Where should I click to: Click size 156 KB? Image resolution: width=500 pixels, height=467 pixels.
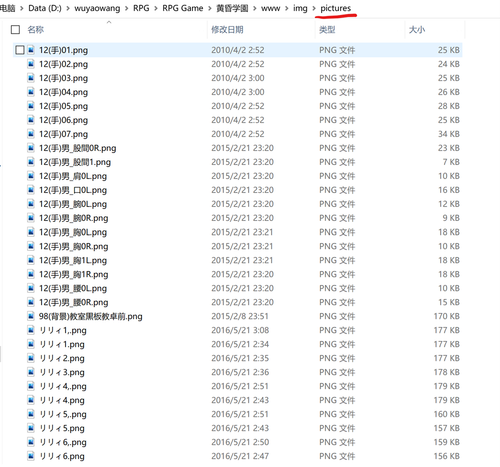pyautogui.click(x=447, y=456)
